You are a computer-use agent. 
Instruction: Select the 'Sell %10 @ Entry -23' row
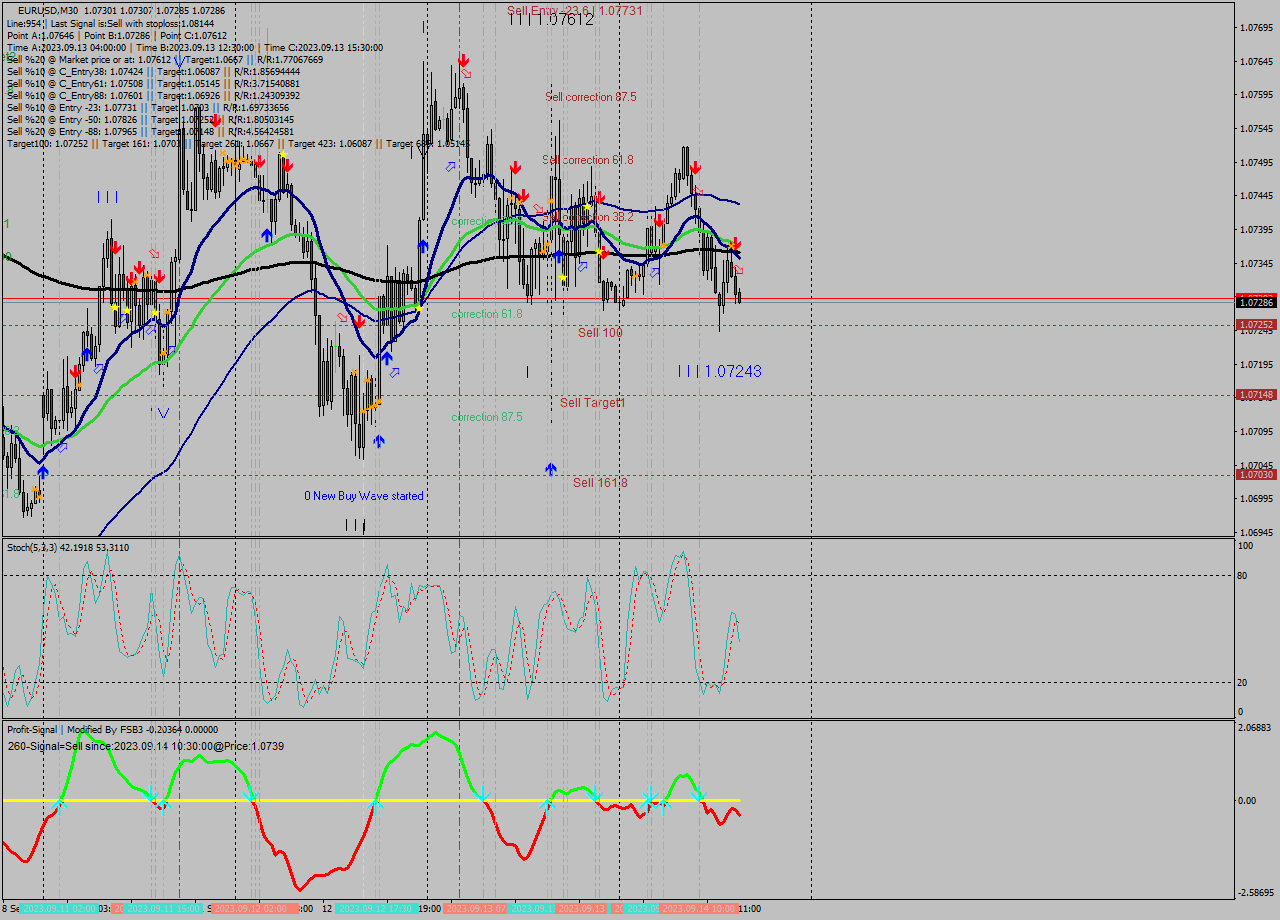pyautogui.click(x=148, y=107)
